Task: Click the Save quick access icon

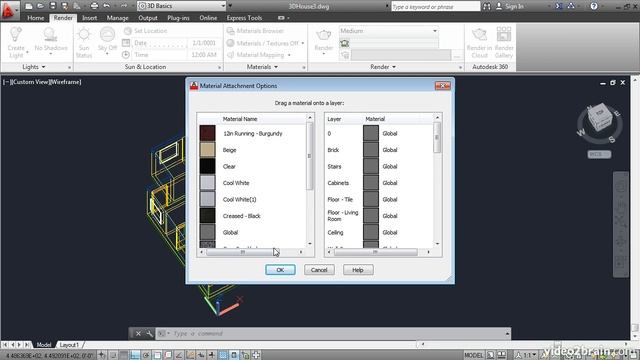Action: tap(53, 6)
